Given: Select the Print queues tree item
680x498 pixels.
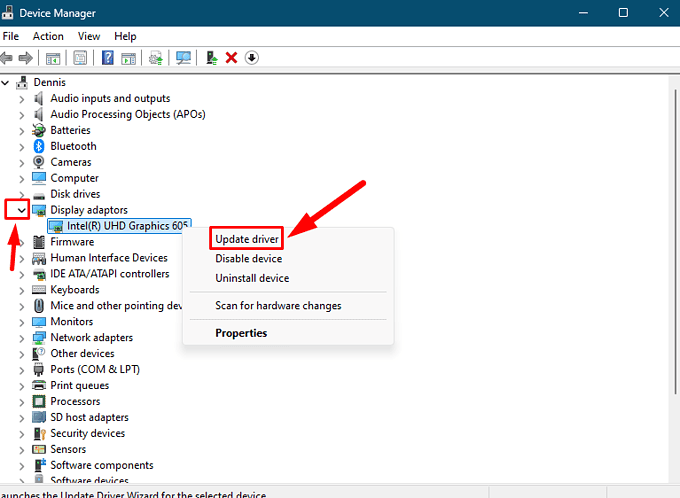Looking at the screenshot, I should 78,385.
